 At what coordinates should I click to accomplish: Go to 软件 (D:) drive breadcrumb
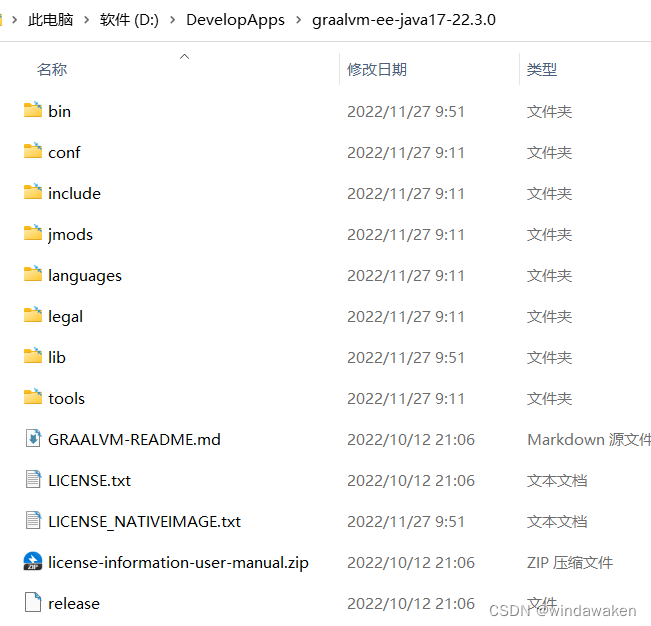(x=129, y=20)
